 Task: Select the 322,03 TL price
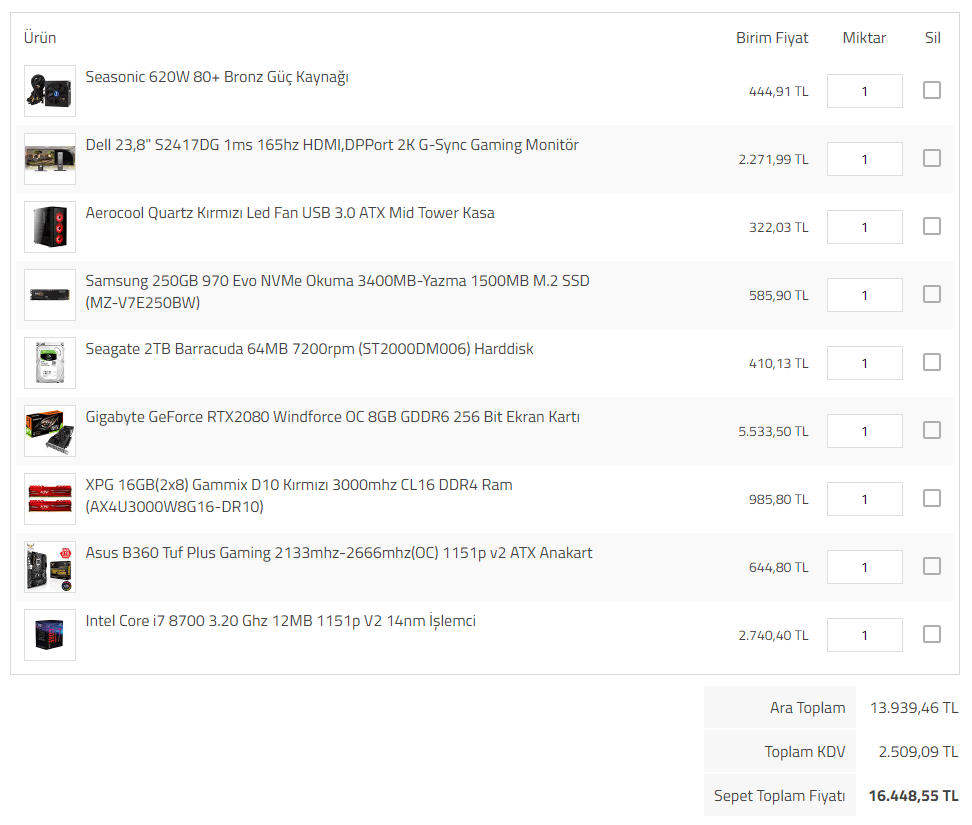coord(779,227)
